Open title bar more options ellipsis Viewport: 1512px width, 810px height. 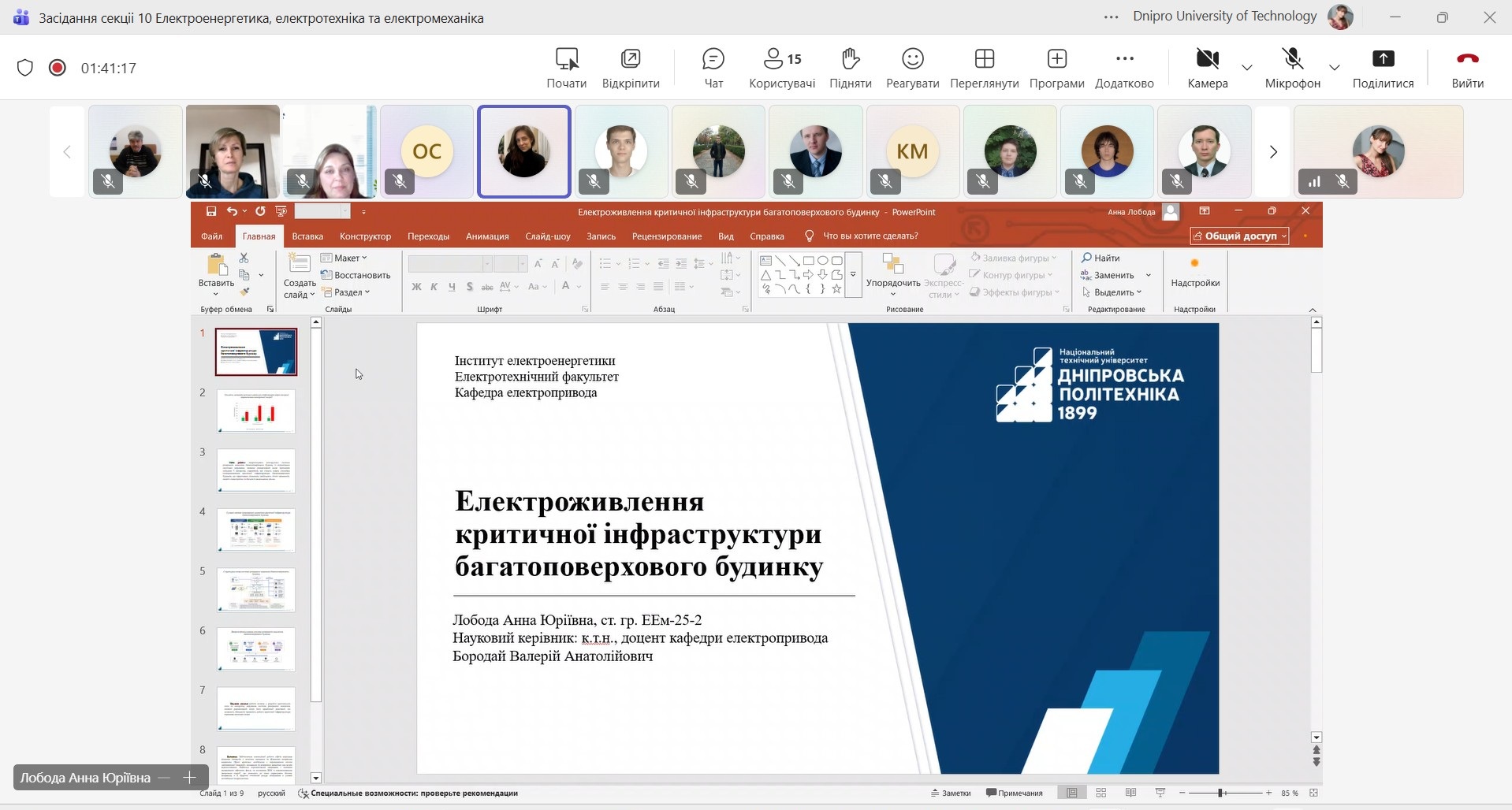[1111, 17]
